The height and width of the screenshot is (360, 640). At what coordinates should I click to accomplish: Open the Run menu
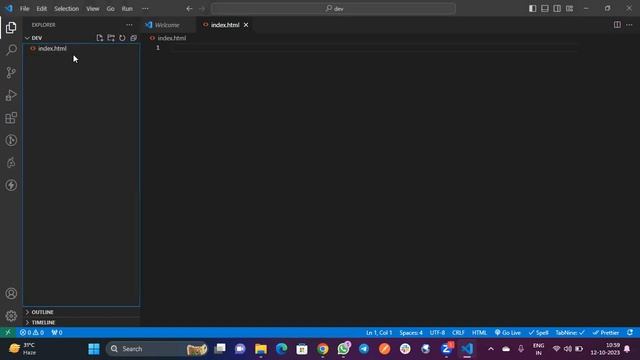[127, 9]
